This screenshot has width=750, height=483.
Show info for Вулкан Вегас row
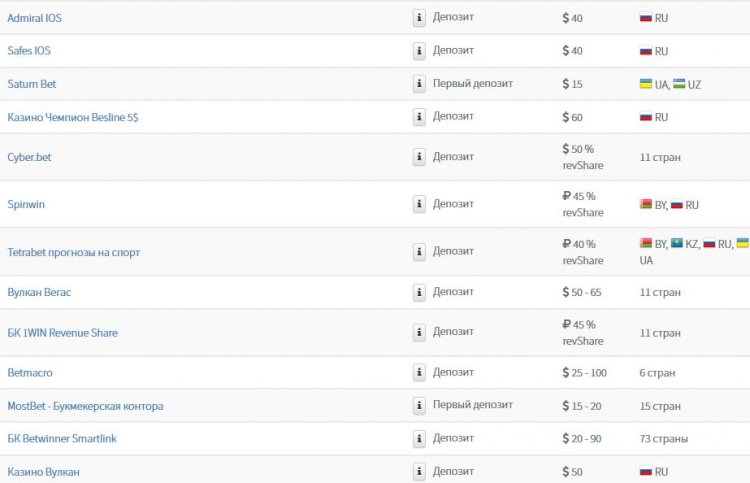tap(419, 293)
